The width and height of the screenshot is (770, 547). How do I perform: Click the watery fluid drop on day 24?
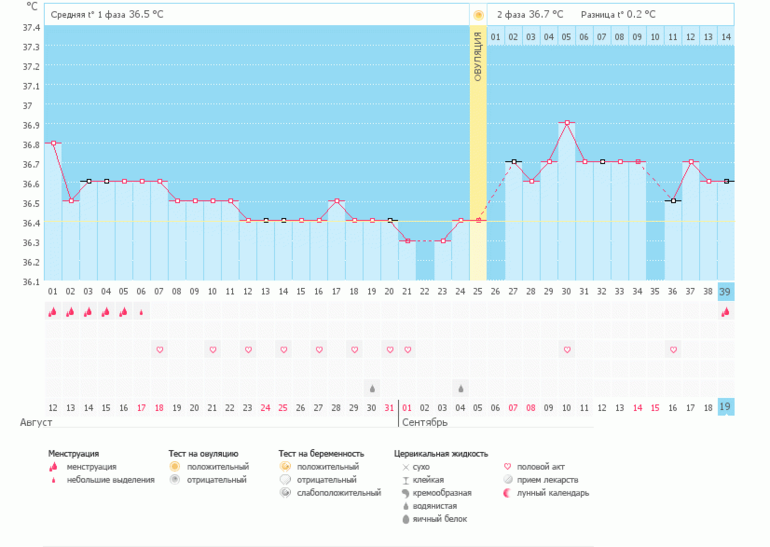click(x=460, y=388)
